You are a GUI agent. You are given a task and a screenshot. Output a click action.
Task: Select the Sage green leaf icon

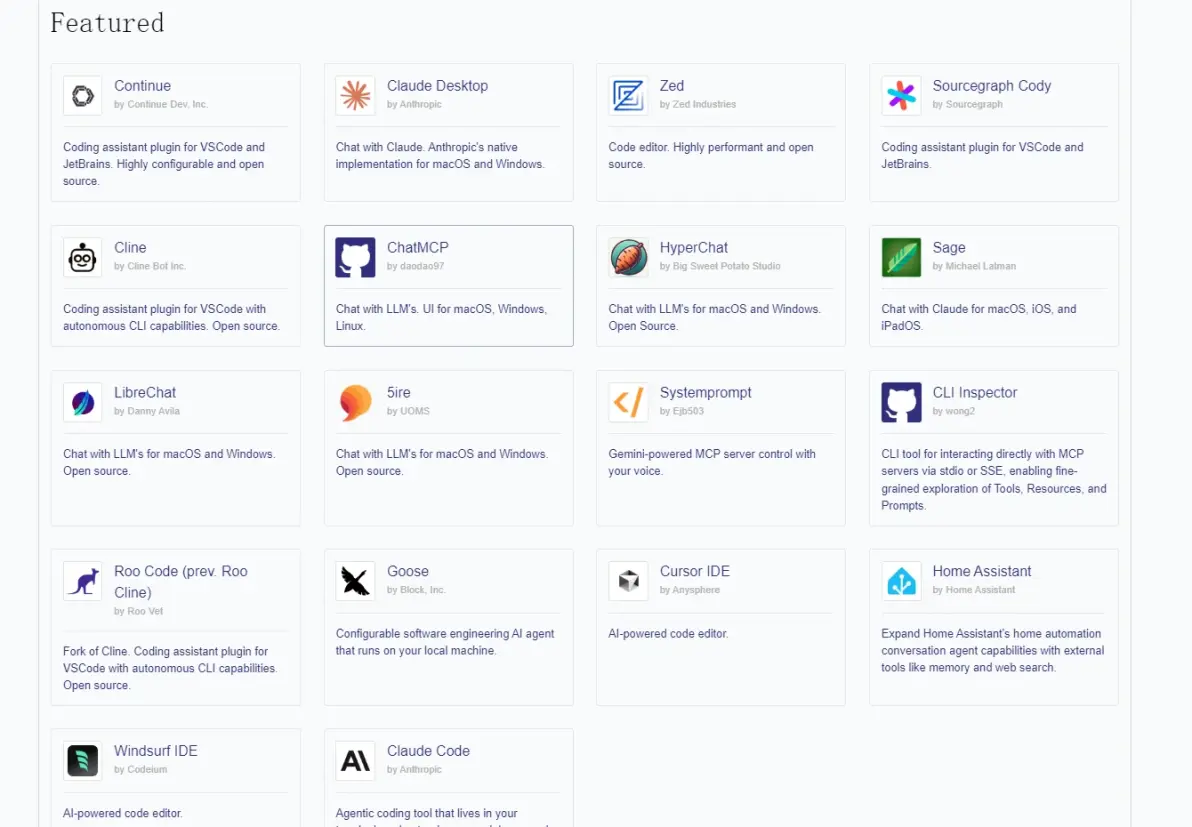901,257
